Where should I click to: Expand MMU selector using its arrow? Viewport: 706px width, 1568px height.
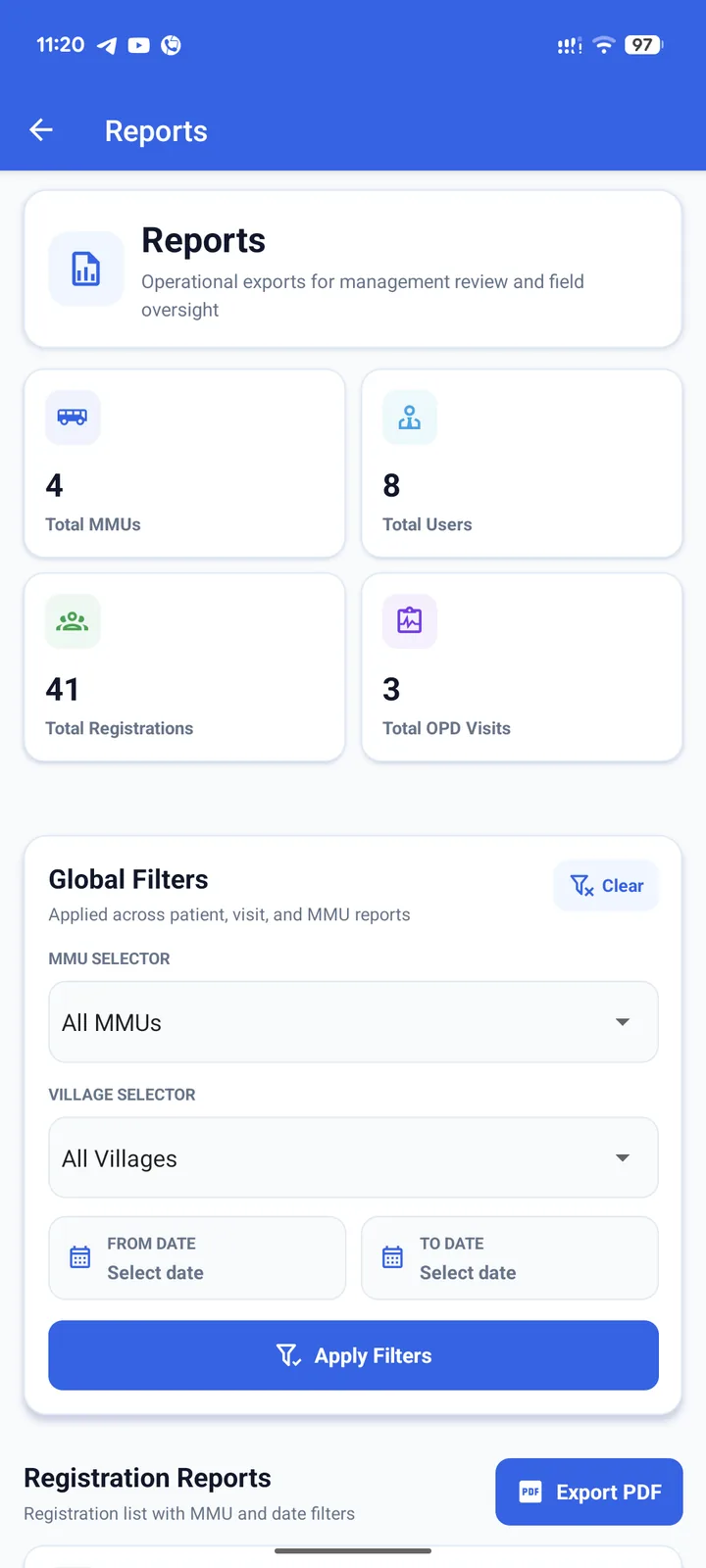click(623, 1022)
